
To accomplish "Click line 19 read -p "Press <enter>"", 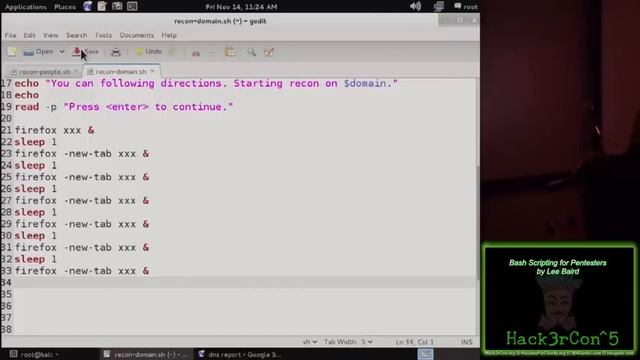I will (124, 107).
